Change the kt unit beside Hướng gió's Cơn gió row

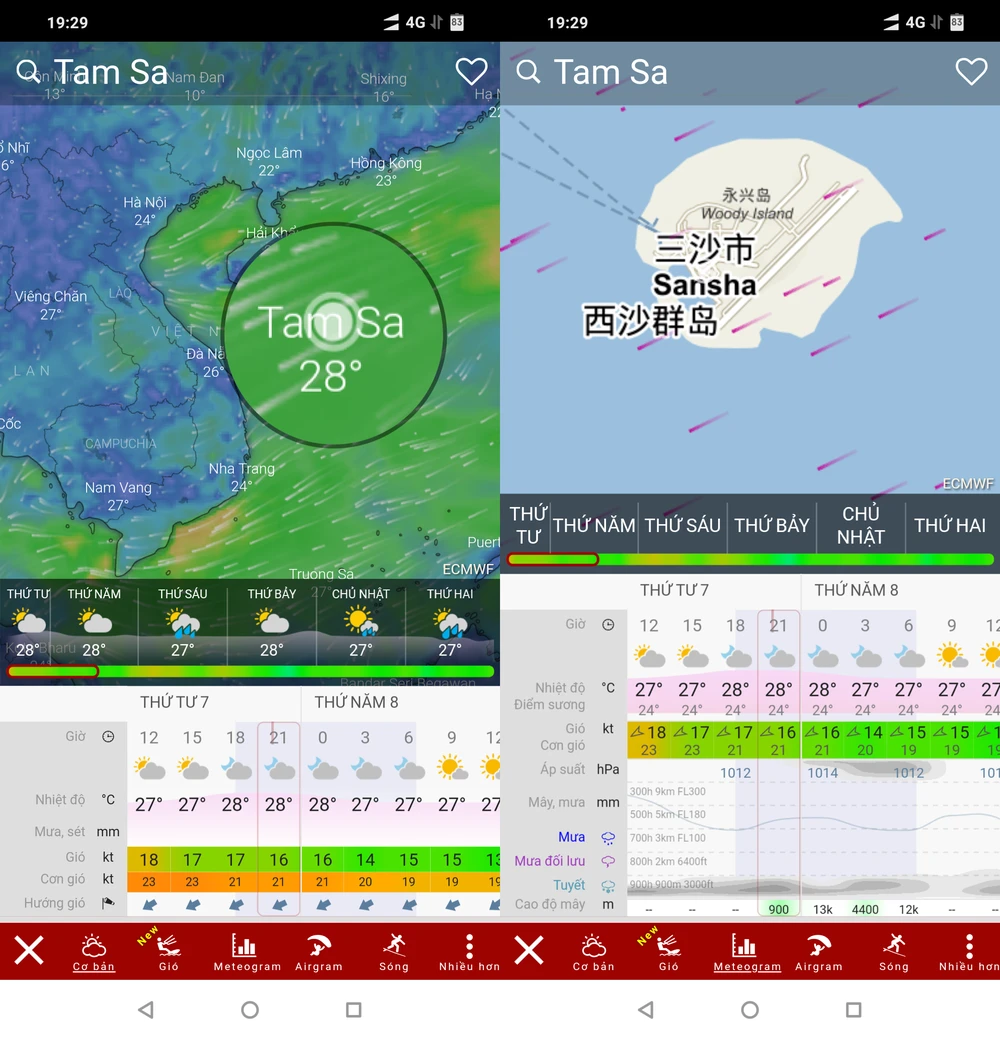[108, 880]
